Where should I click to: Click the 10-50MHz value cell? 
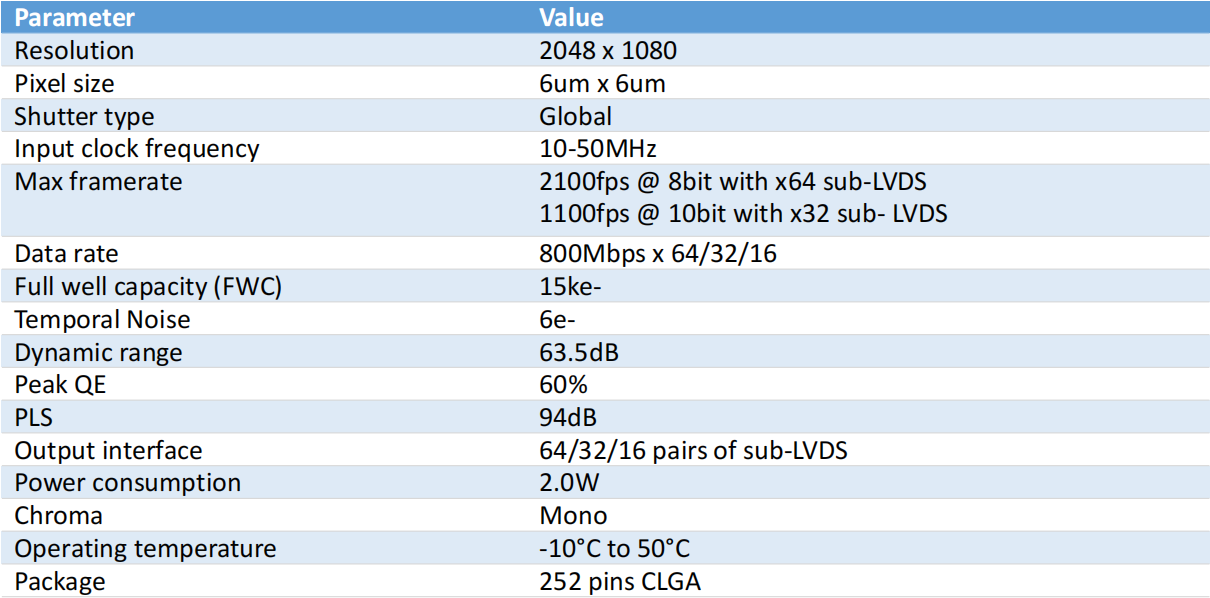tap(597, 149)
